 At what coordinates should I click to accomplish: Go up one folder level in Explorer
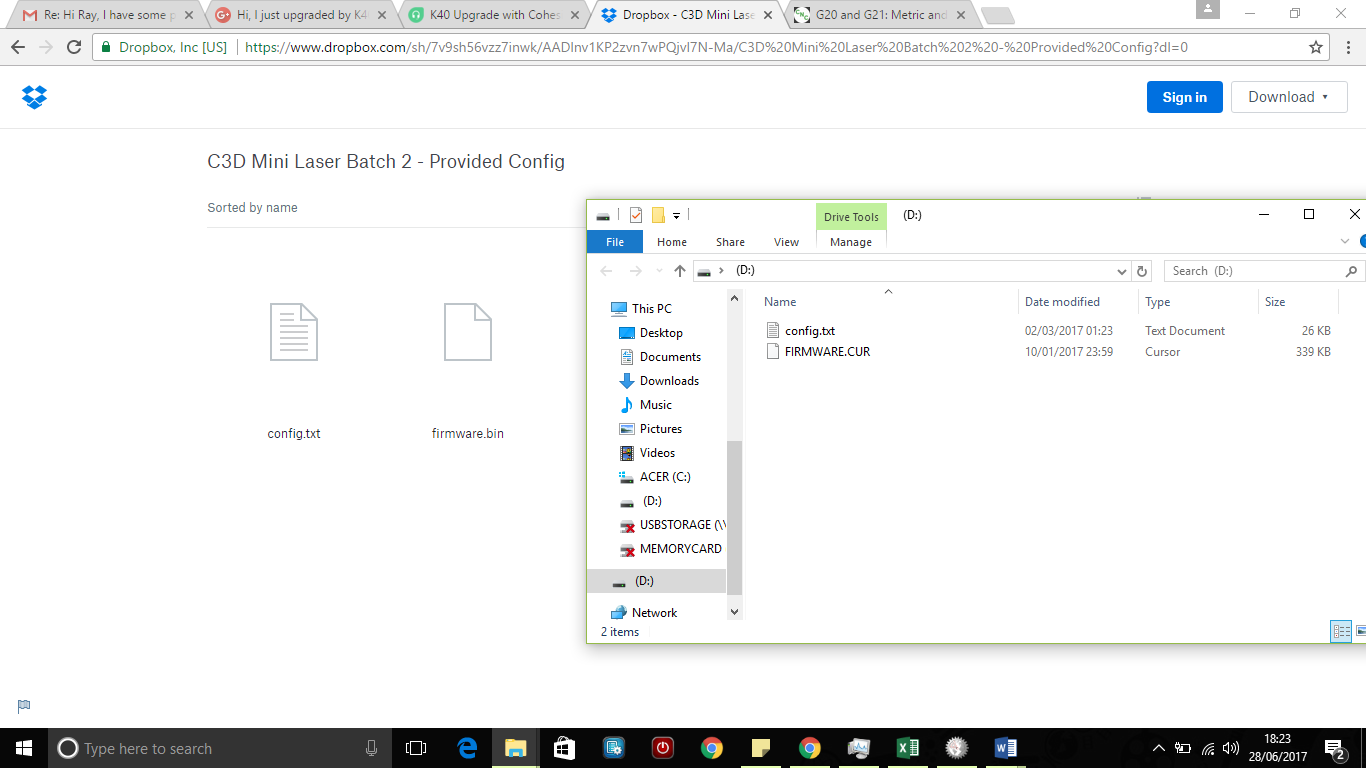tap(680, 271)
